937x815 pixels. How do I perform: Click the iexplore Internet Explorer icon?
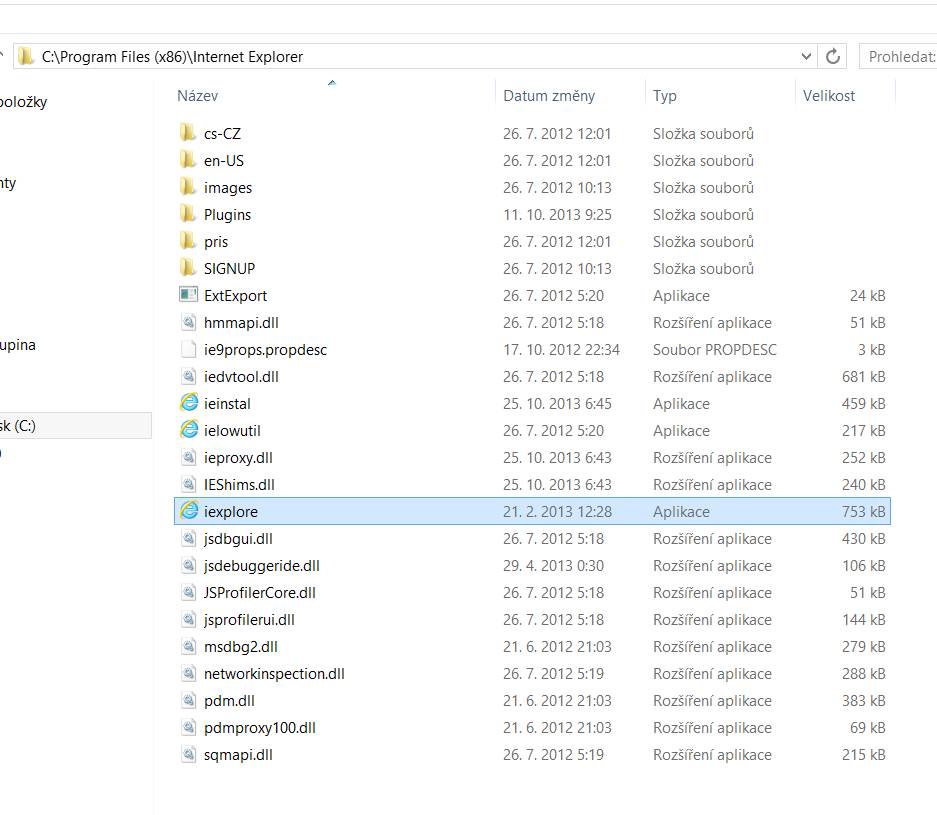(189, 510)
